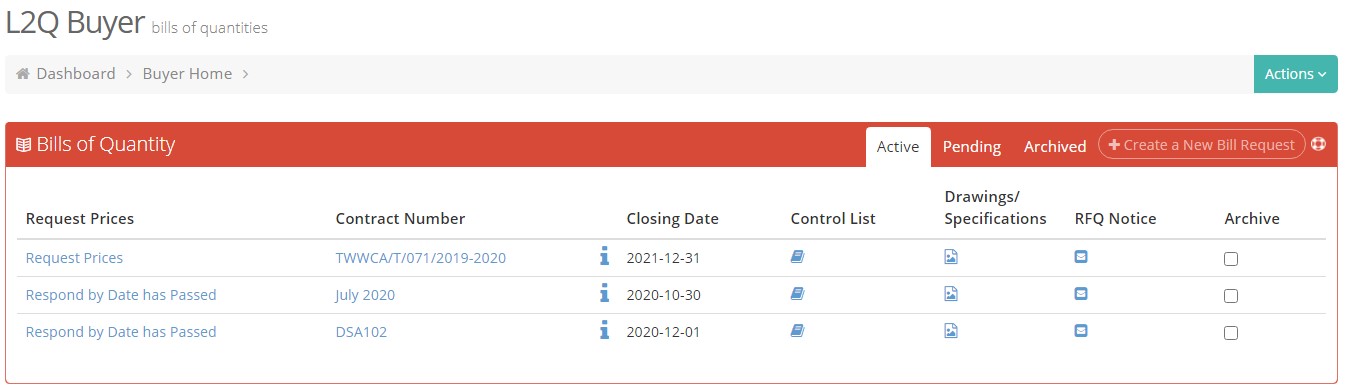Tick archive checkbox for DSA102
Image resolution: width=1346 pixels, height=390 pixels.
(1231, 333)
